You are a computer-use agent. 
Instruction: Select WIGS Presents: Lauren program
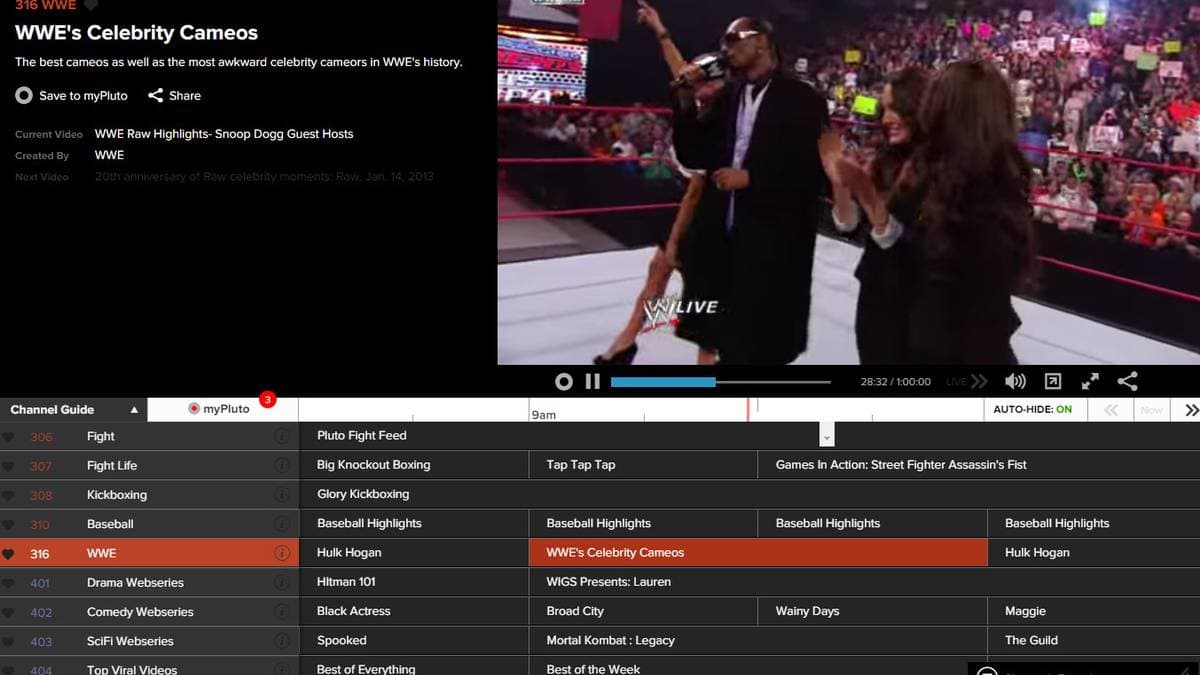pos(864,582)
